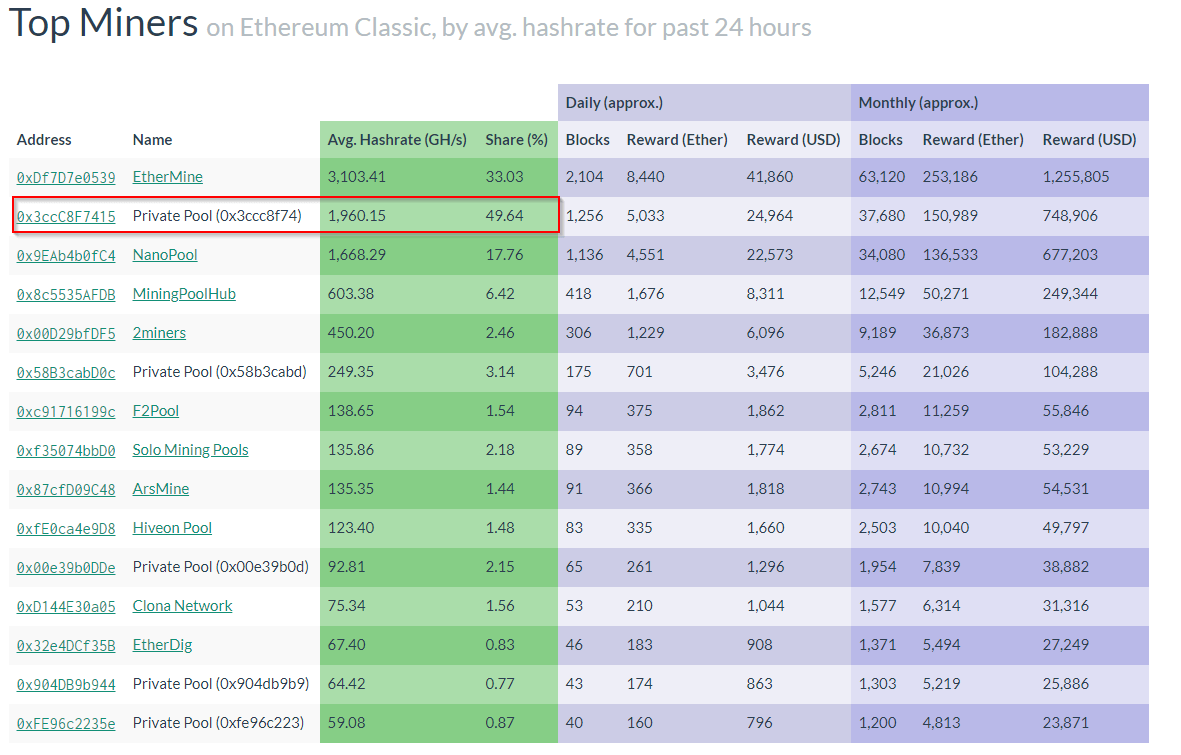Select EtherMine monthly USD reward 1,255,805
The image size is (1181, 755).
pos(1076,177)
